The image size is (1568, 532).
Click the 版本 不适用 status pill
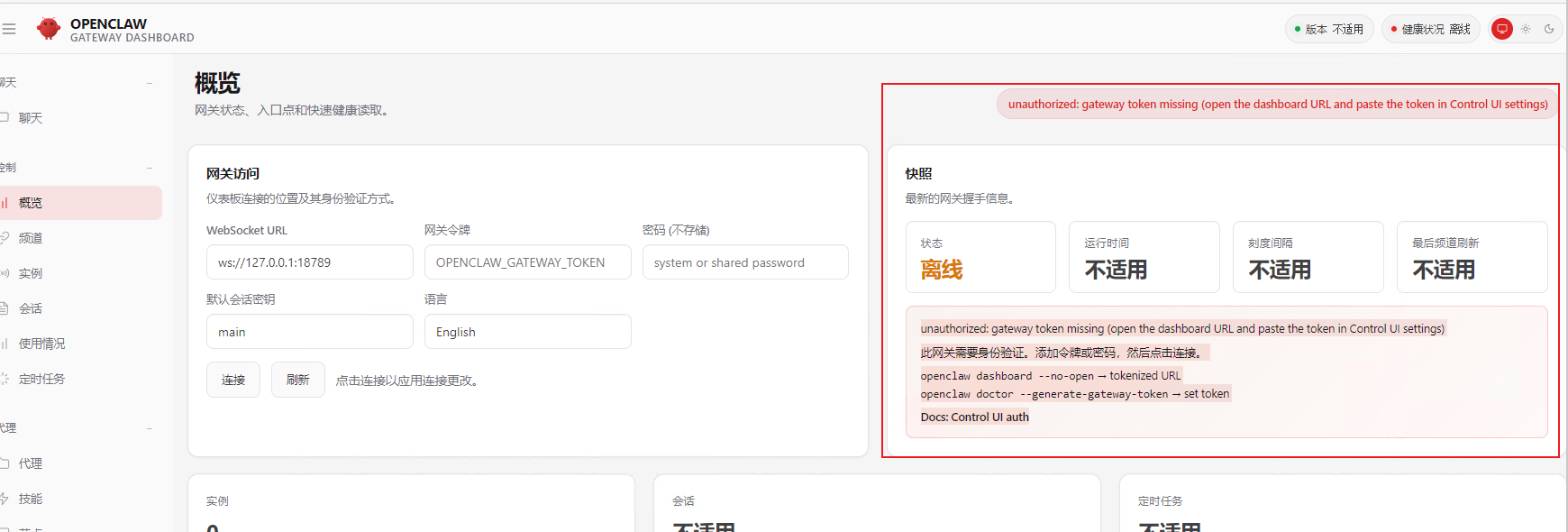[1329, 29]
